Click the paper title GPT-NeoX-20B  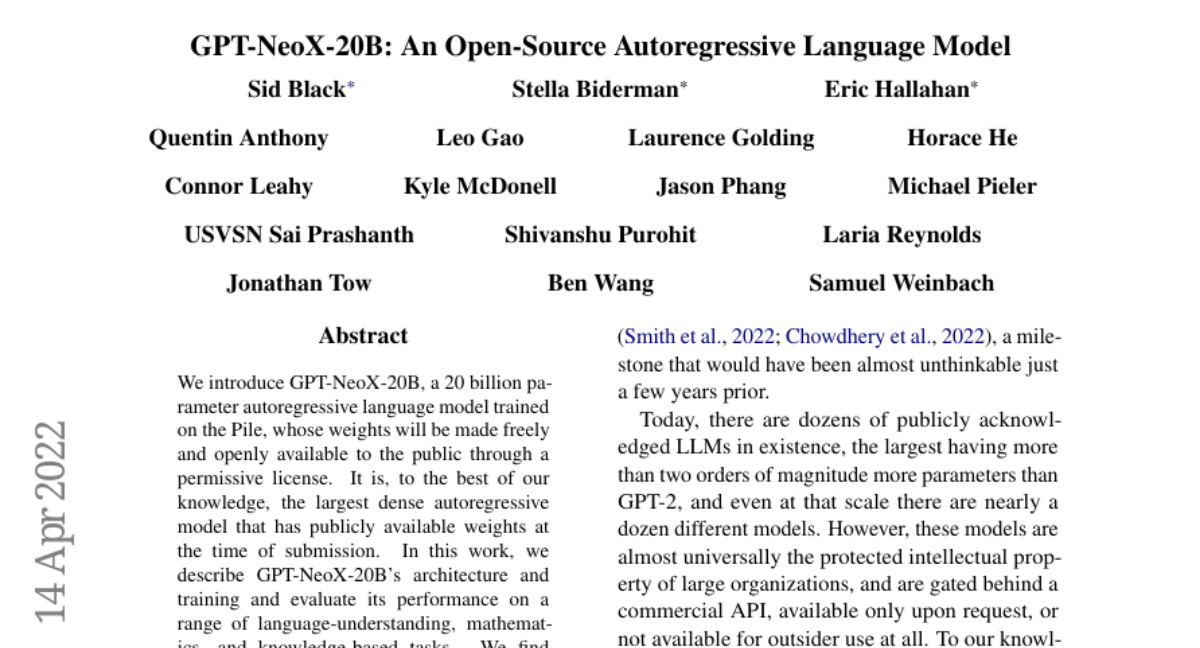(600, 46)
